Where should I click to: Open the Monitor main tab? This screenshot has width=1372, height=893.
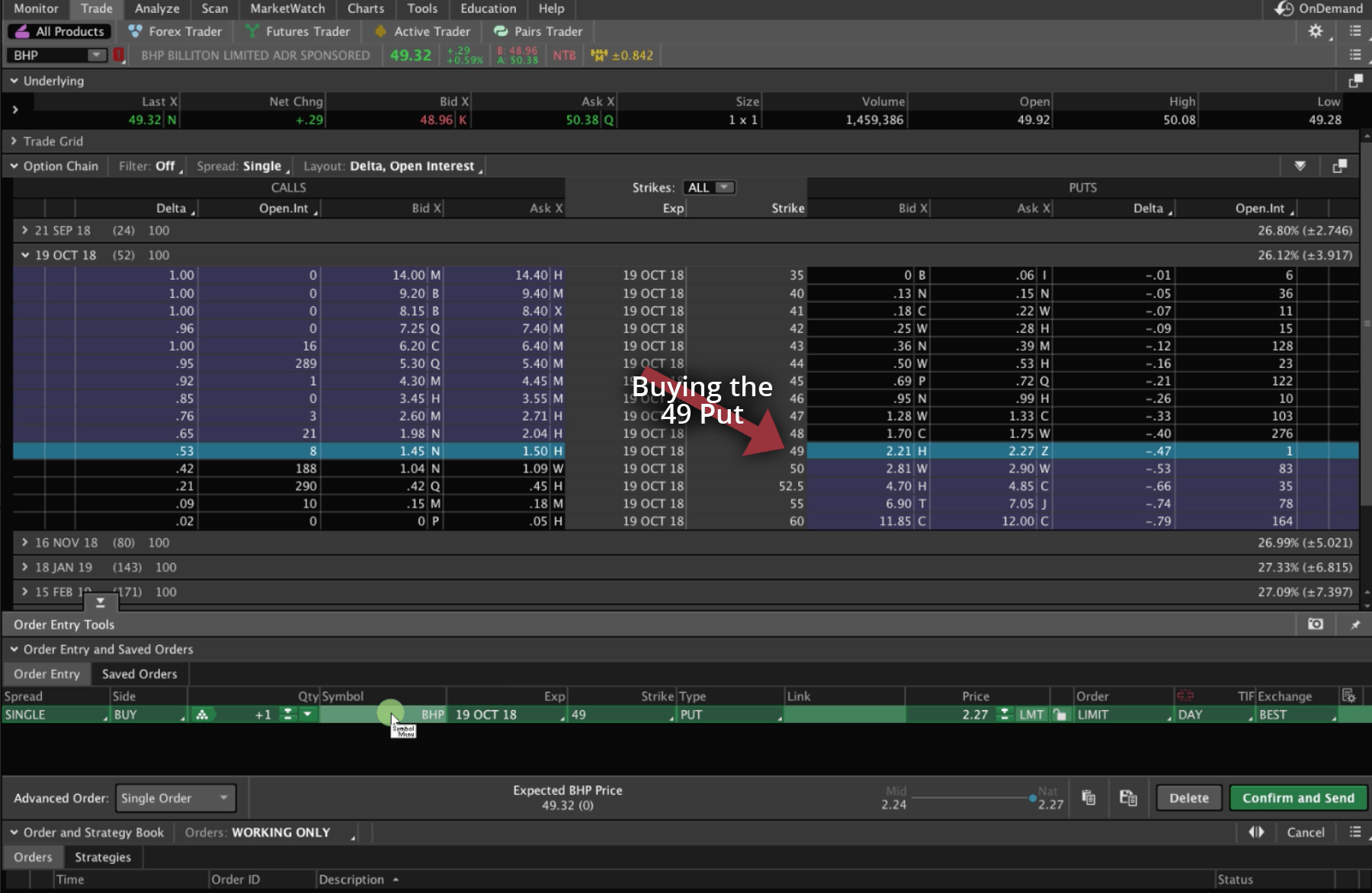(36, 8)
